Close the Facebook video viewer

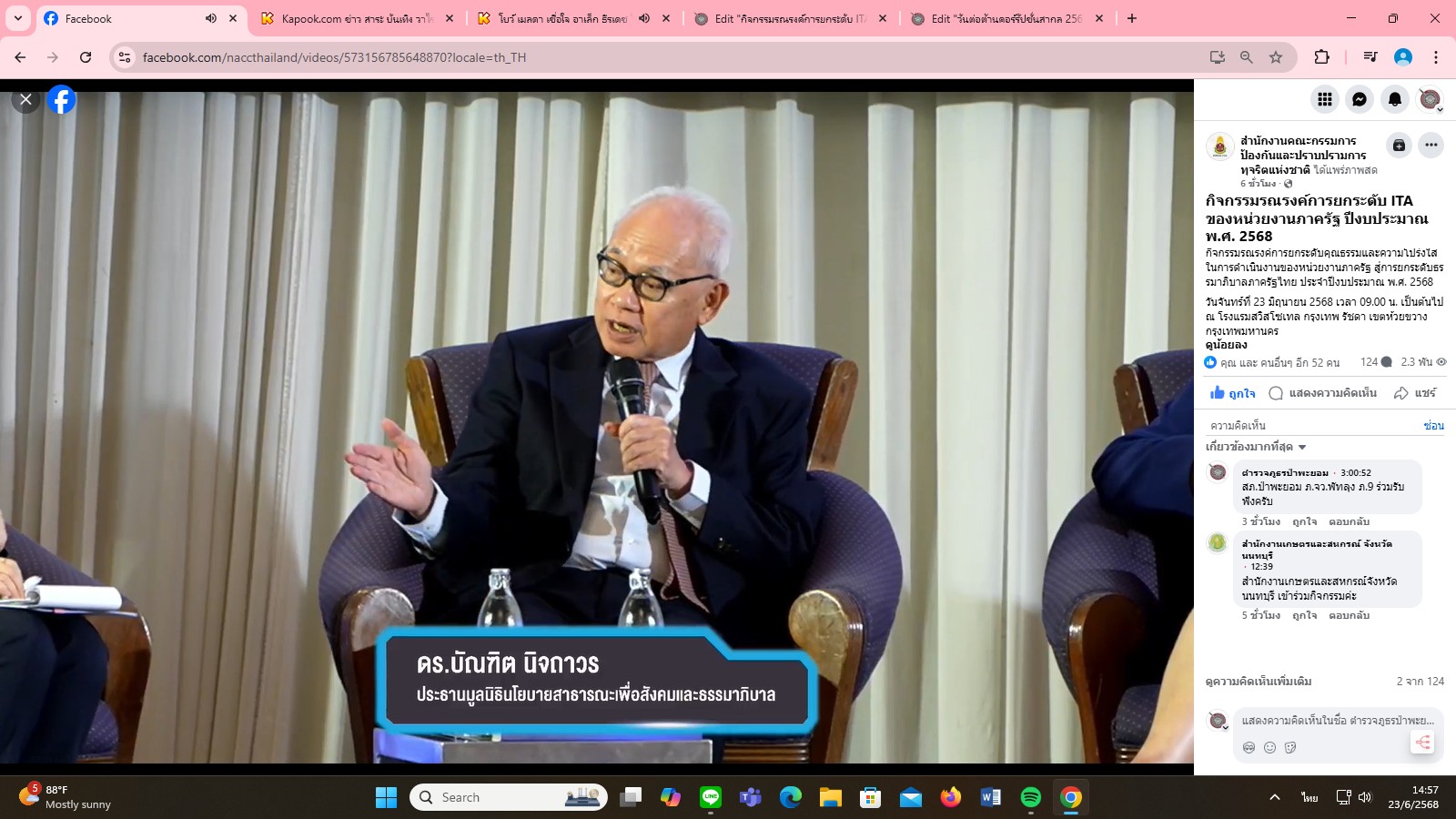coord(26,100)
